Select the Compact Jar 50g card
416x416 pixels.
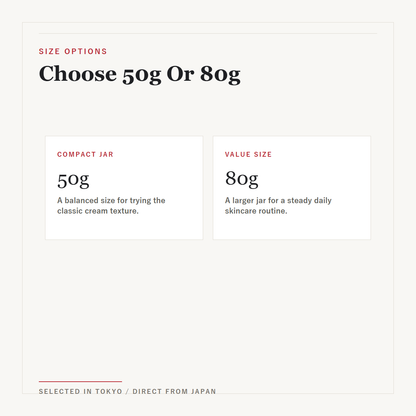tap(124, 188)
